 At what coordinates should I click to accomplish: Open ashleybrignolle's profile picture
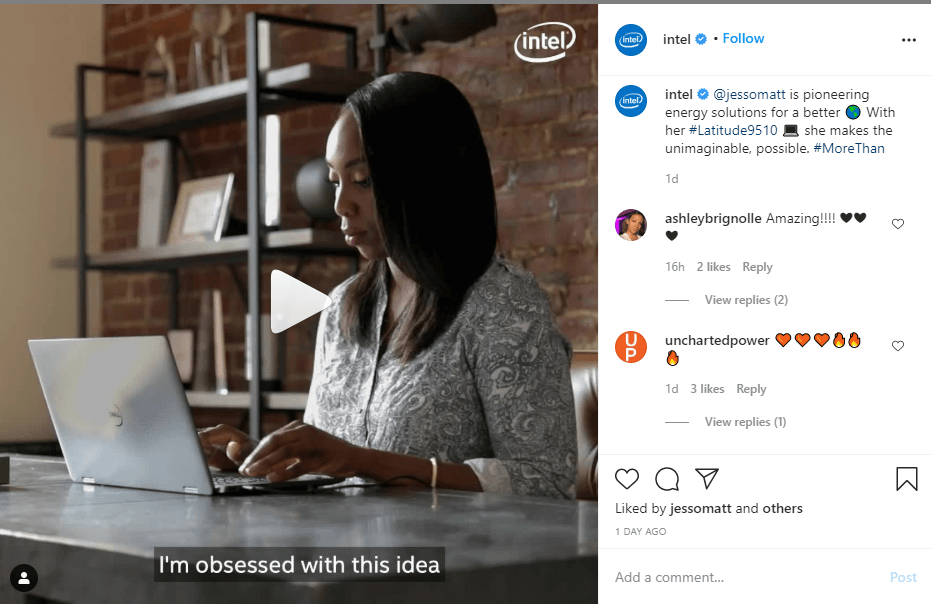point(631,224)
